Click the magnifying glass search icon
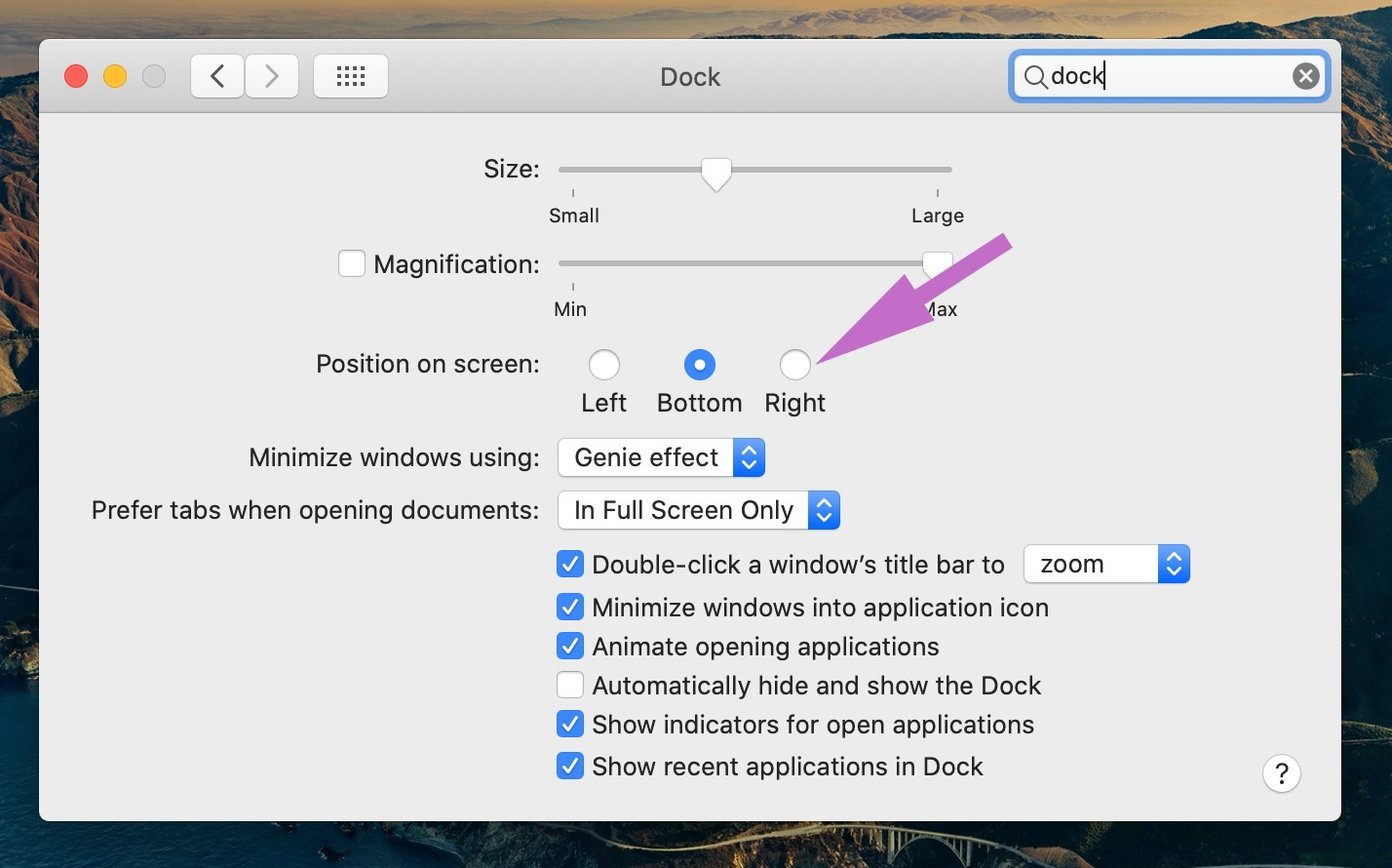The height and width of the screenshot is (868, 1392). 1036,76
